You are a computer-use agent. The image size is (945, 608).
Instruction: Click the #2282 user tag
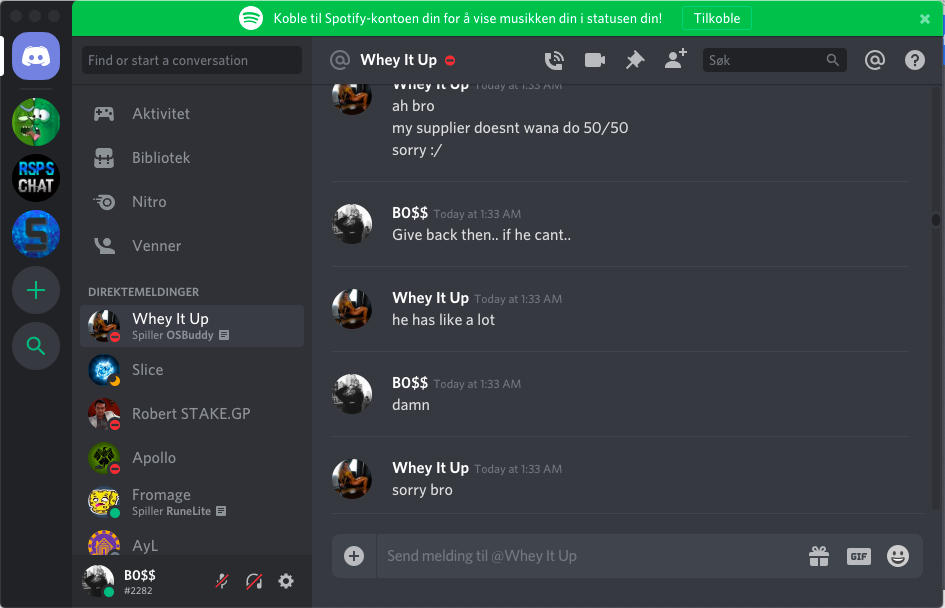pos(138,591)
